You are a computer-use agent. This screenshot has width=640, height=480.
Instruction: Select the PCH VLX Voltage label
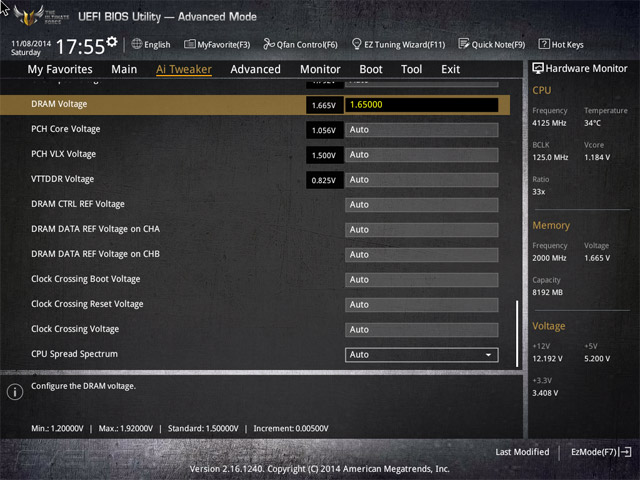[64, 154]
